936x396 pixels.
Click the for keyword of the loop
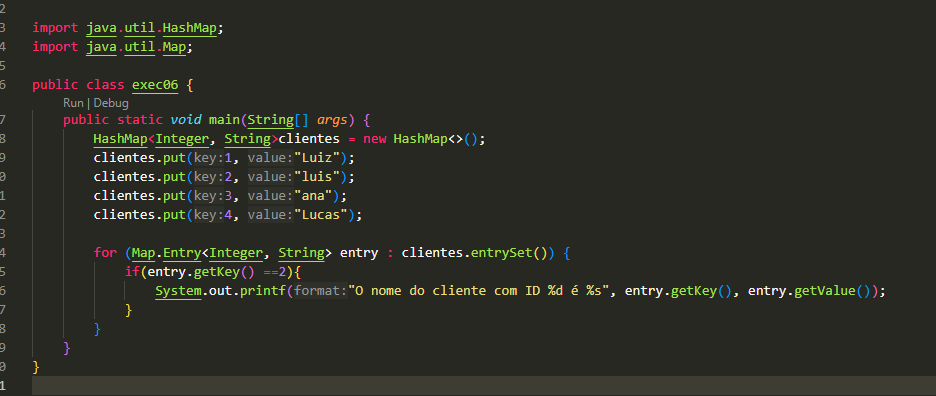click(x=105, y=253)
